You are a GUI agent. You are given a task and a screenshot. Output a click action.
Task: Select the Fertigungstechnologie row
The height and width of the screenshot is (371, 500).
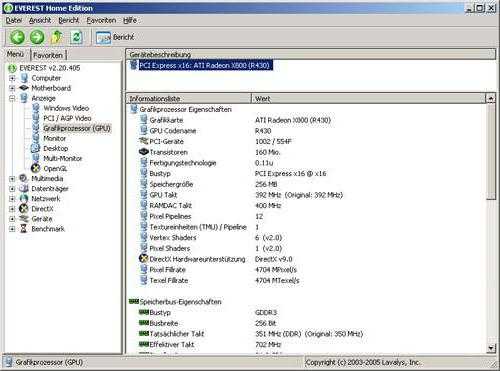pyautogui.click(x=306, y=163)
